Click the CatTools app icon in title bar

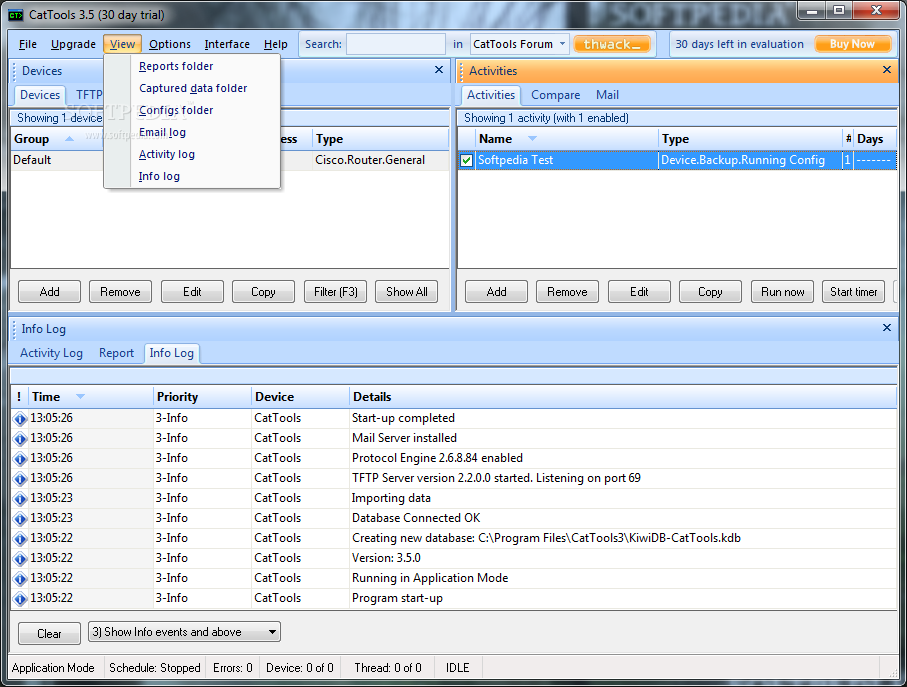pyautogui.click(x=16, y=15)
